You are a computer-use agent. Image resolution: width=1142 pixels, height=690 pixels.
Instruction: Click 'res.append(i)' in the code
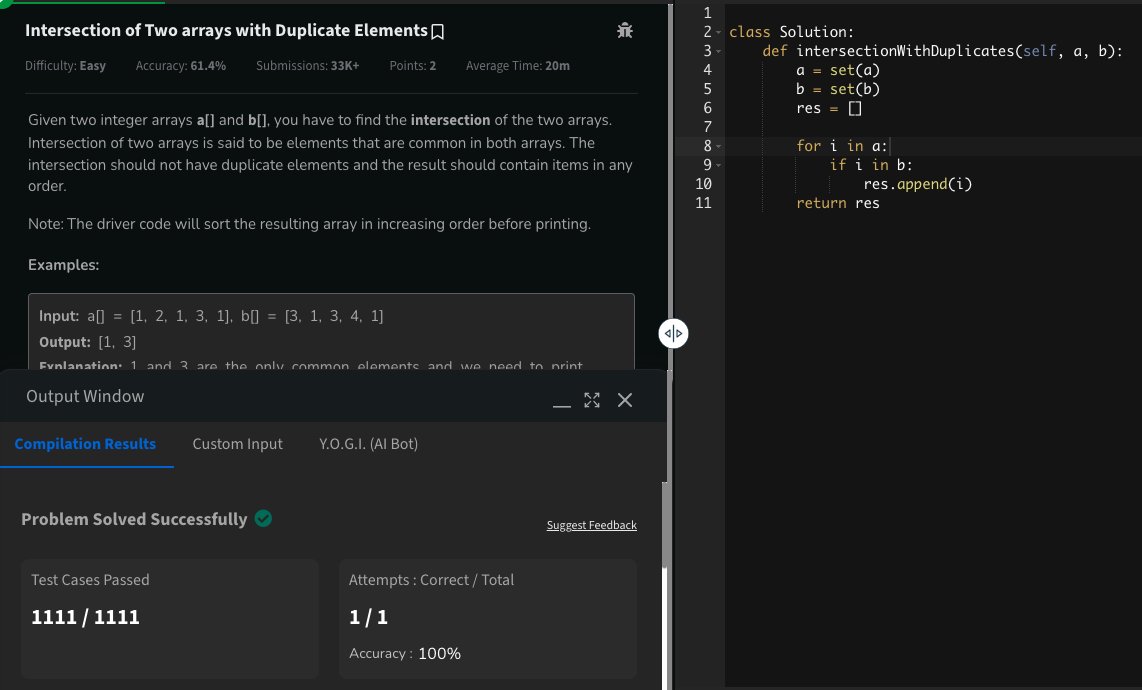918,184
